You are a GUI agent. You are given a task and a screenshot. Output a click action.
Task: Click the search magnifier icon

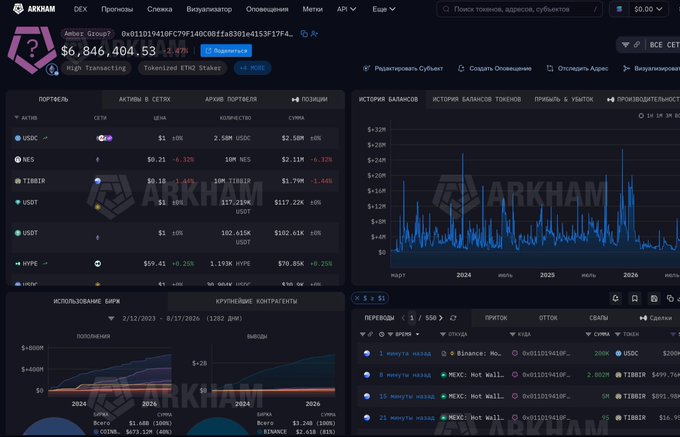[x=446, y=9]
